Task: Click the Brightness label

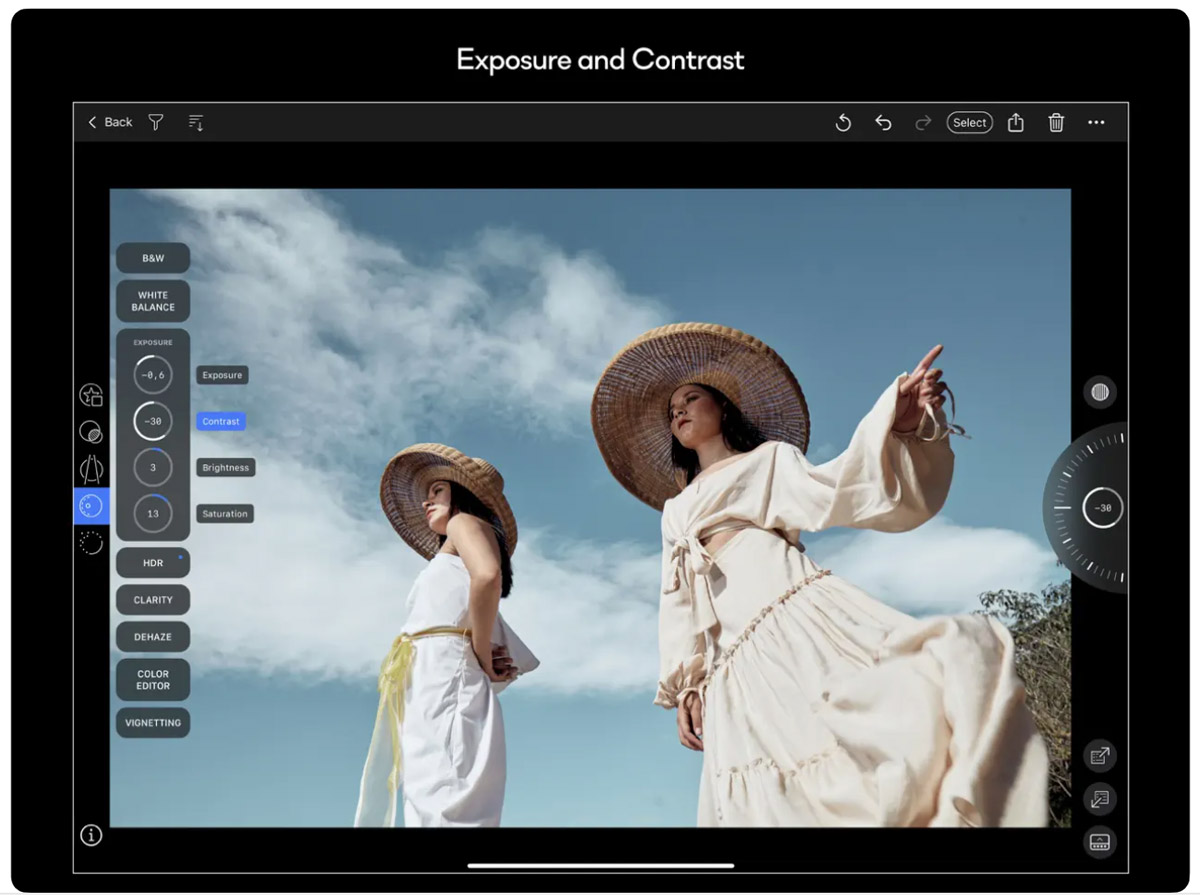Action: pos(225,468)
